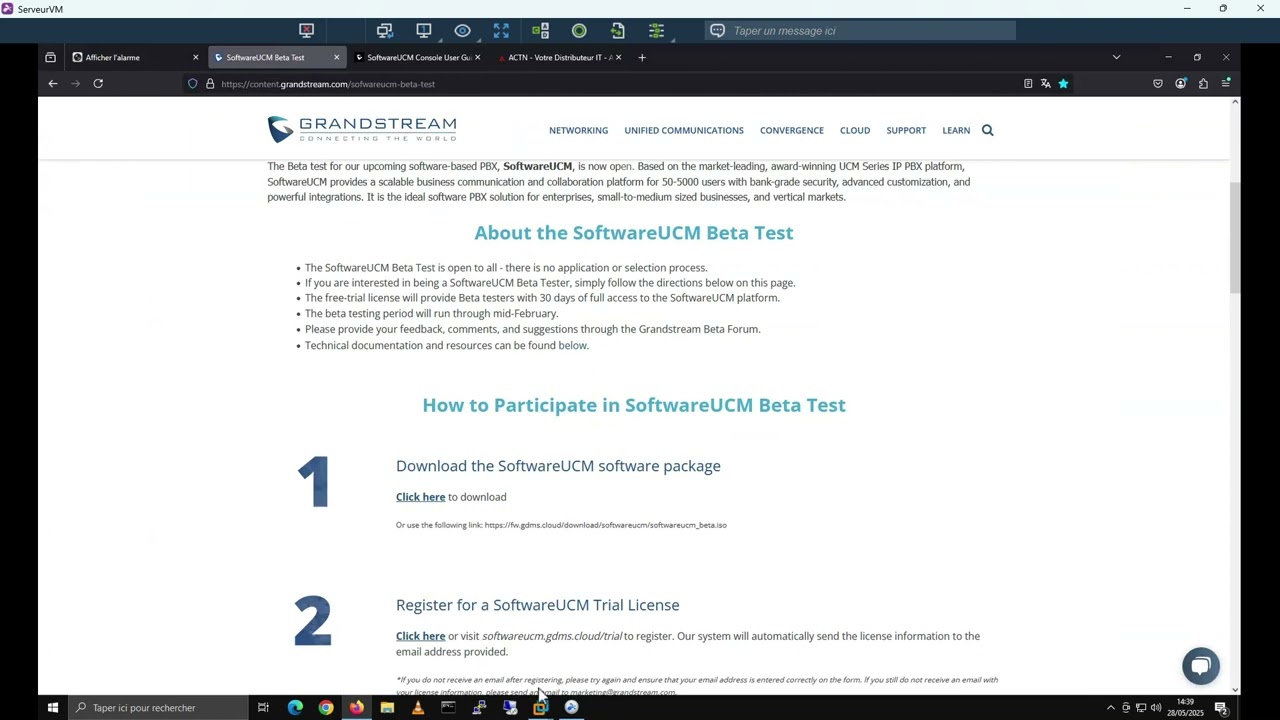The height and width of the screenshot is (720, 1280).
Task: Open the SUPPORT menu
Action: [x=906, y=130]
